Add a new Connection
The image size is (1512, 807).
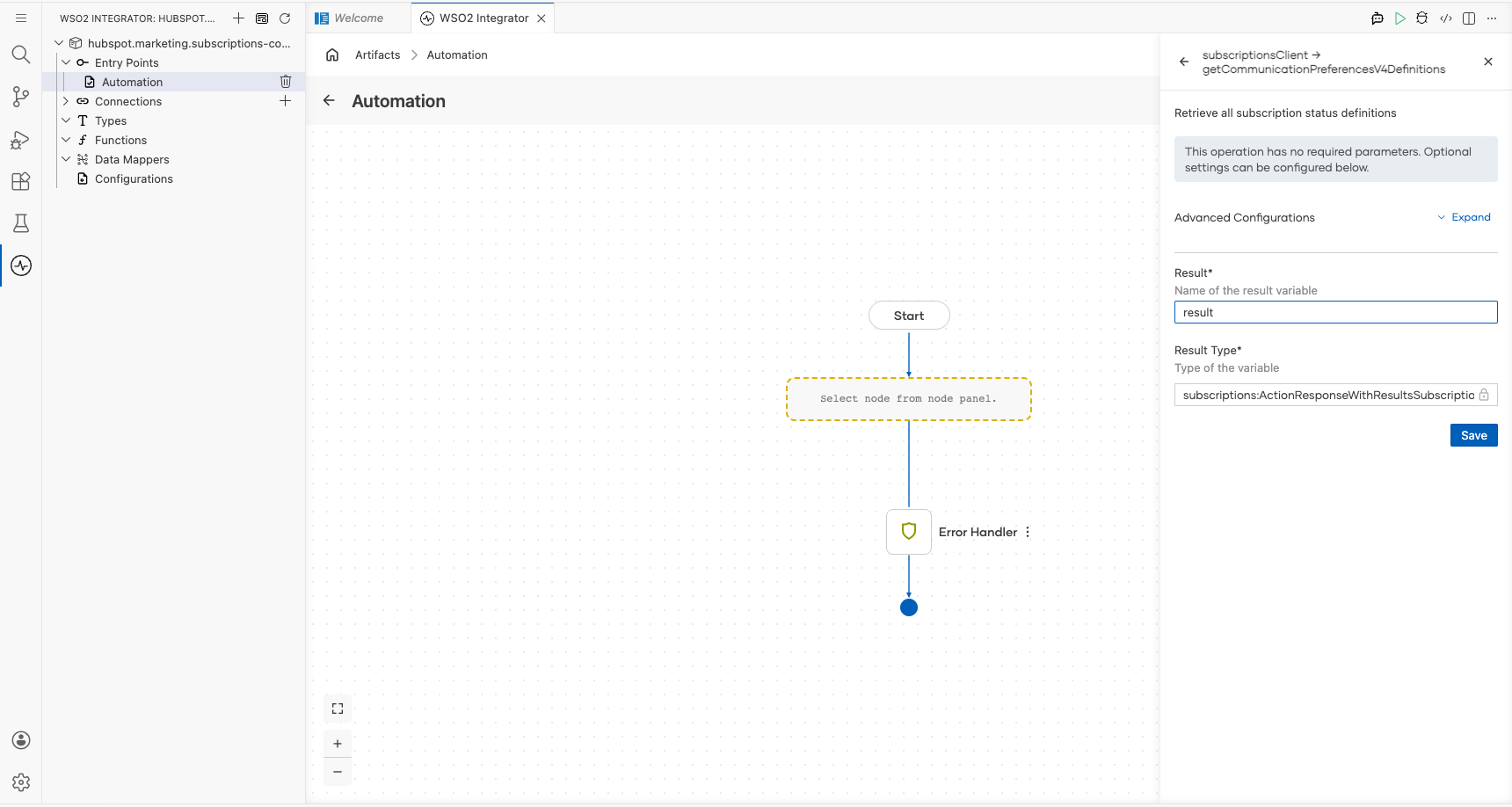point(286,101)
